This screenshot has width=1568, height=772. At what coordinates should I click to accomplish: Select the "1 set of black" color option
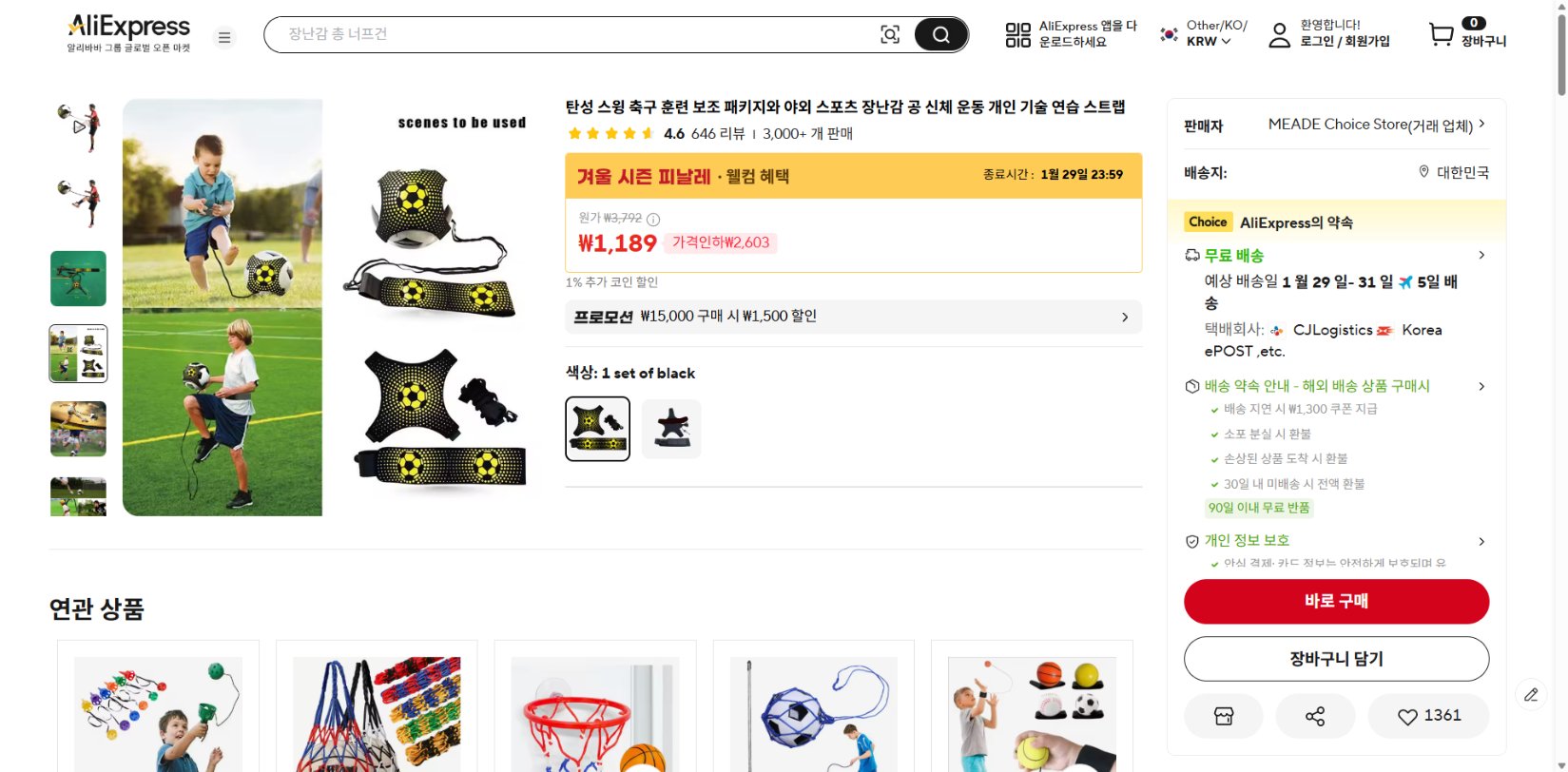597,429
